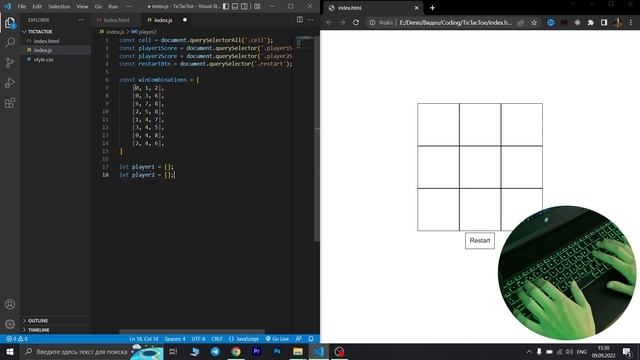This screenshot has height=360, width=640.
Task: Open the Extensions view
Action: pos(10,103)
